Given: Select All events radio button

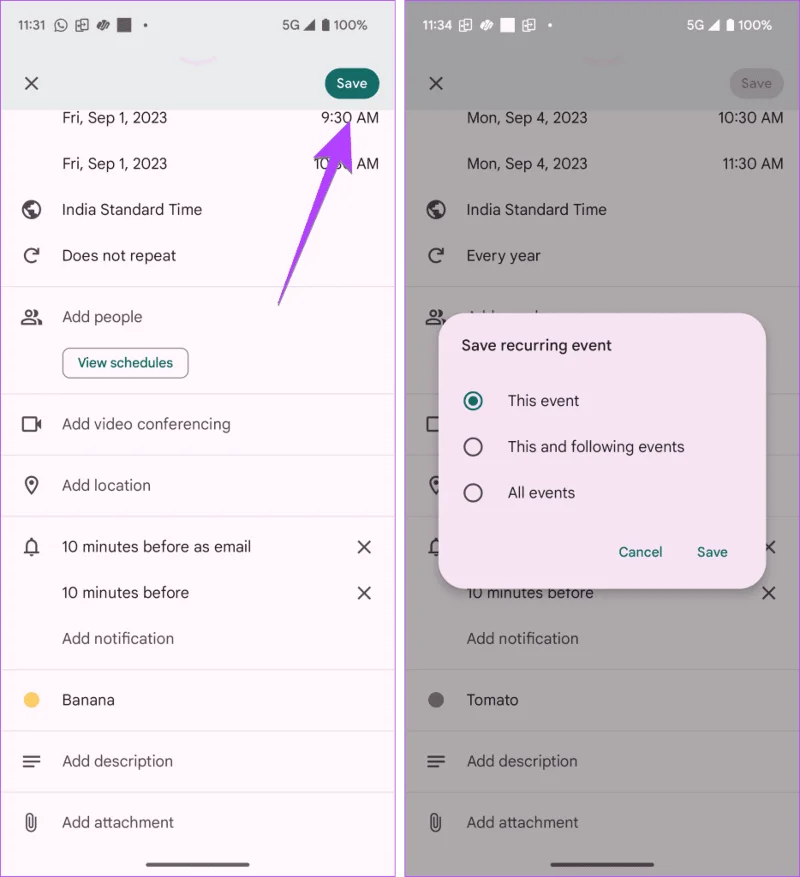Looking at the screenshot, I should (473, 493).
